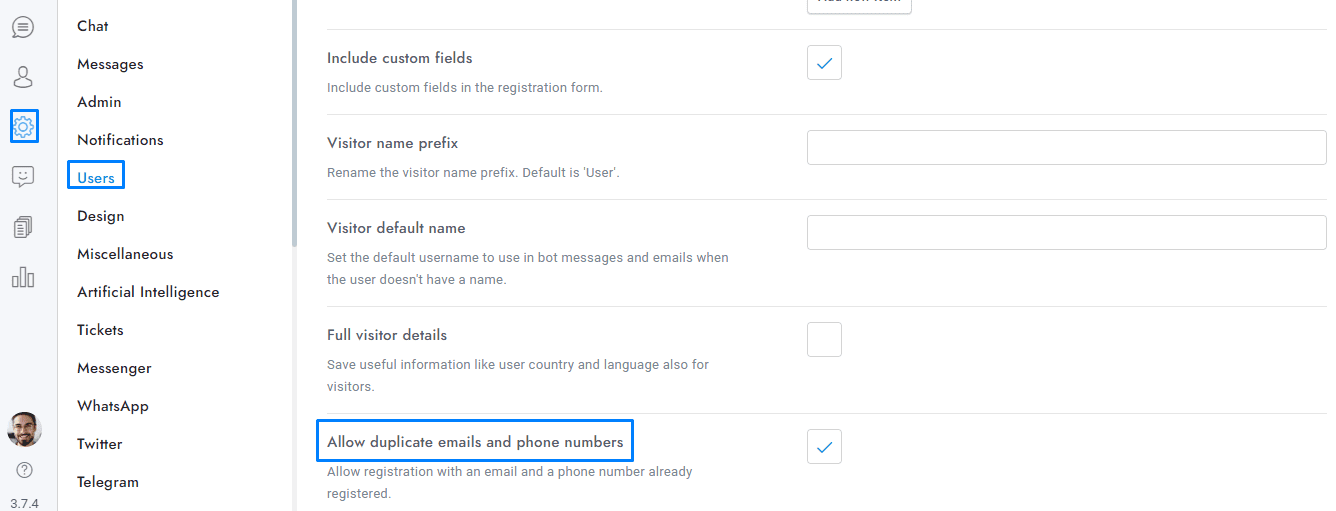Click the settings gear icon
Viewport: 1336px width, 511px height.
tap(23, 126)
